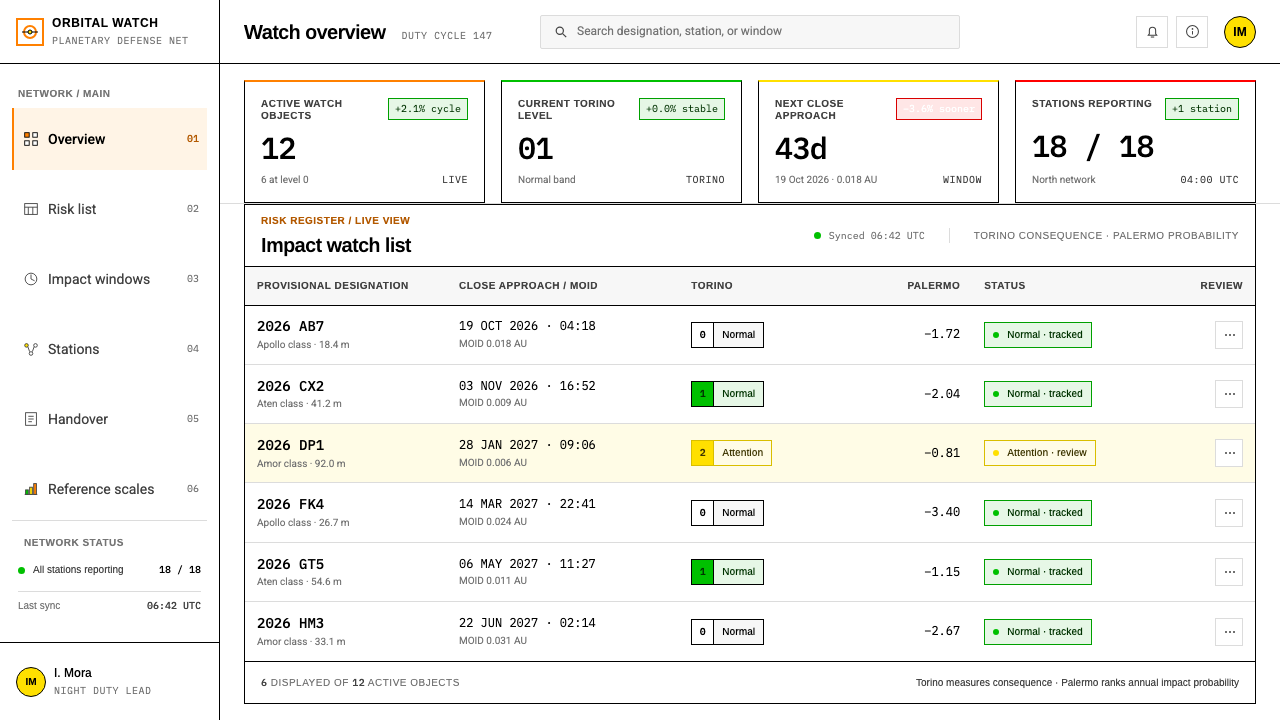
Task: Click the Reference scales chart icon
Action: (31, 489)
